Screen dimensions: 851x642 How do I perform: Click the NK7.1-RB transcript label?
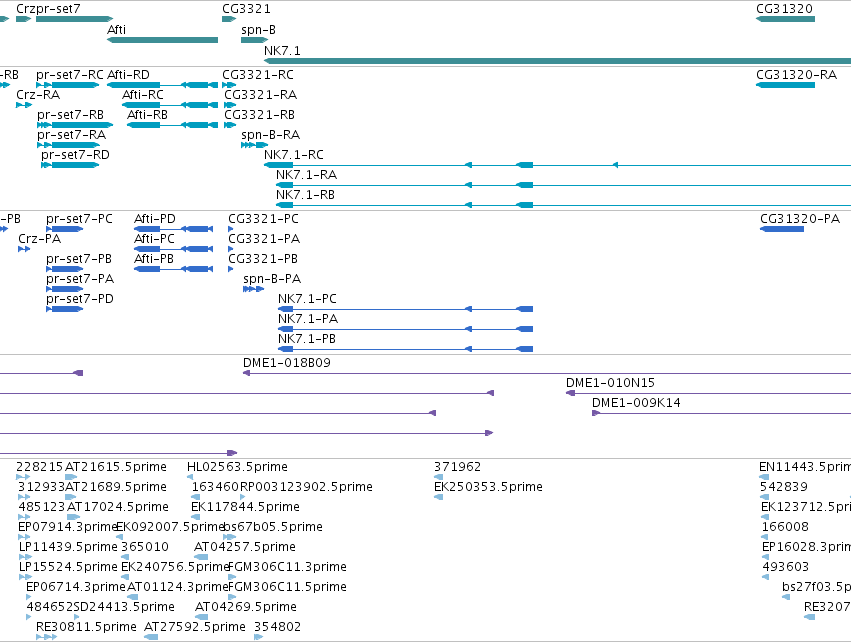(x=305, y=195)
